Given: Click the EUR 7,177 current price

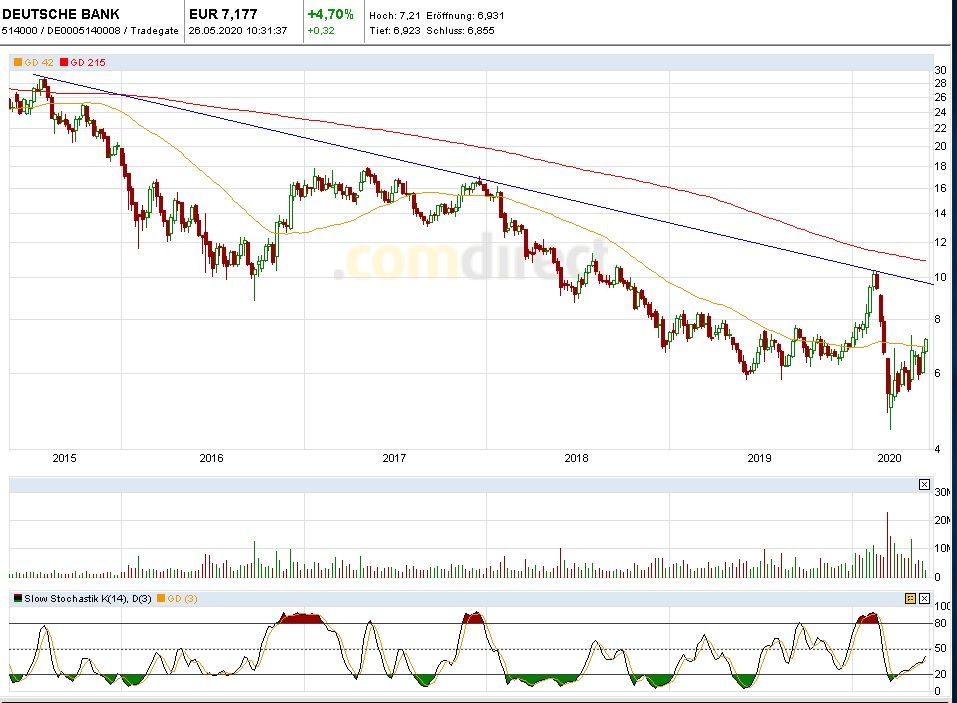Looking at the screenshot, I should pos(223,14).
